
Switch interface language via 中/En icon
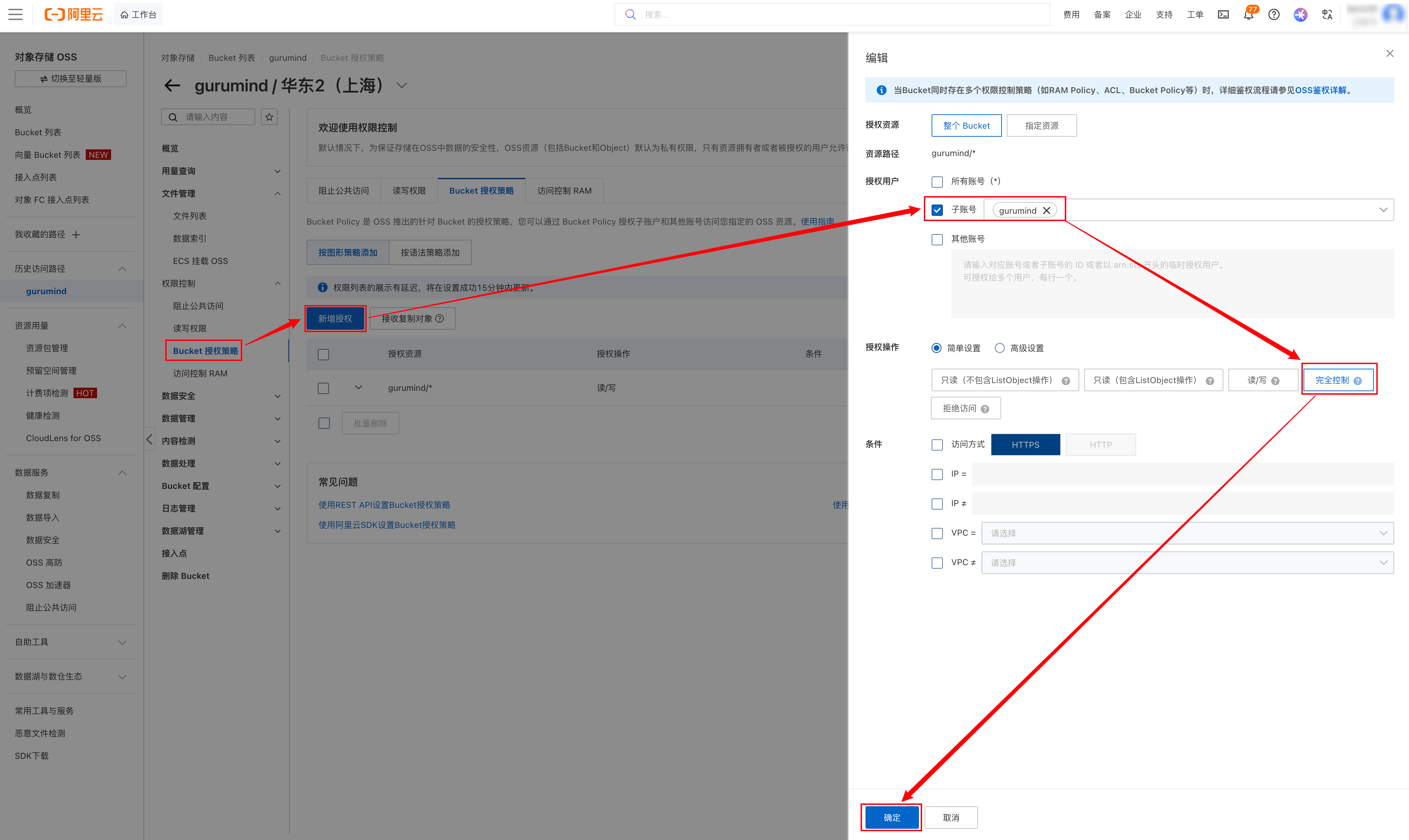point(1327,14)
